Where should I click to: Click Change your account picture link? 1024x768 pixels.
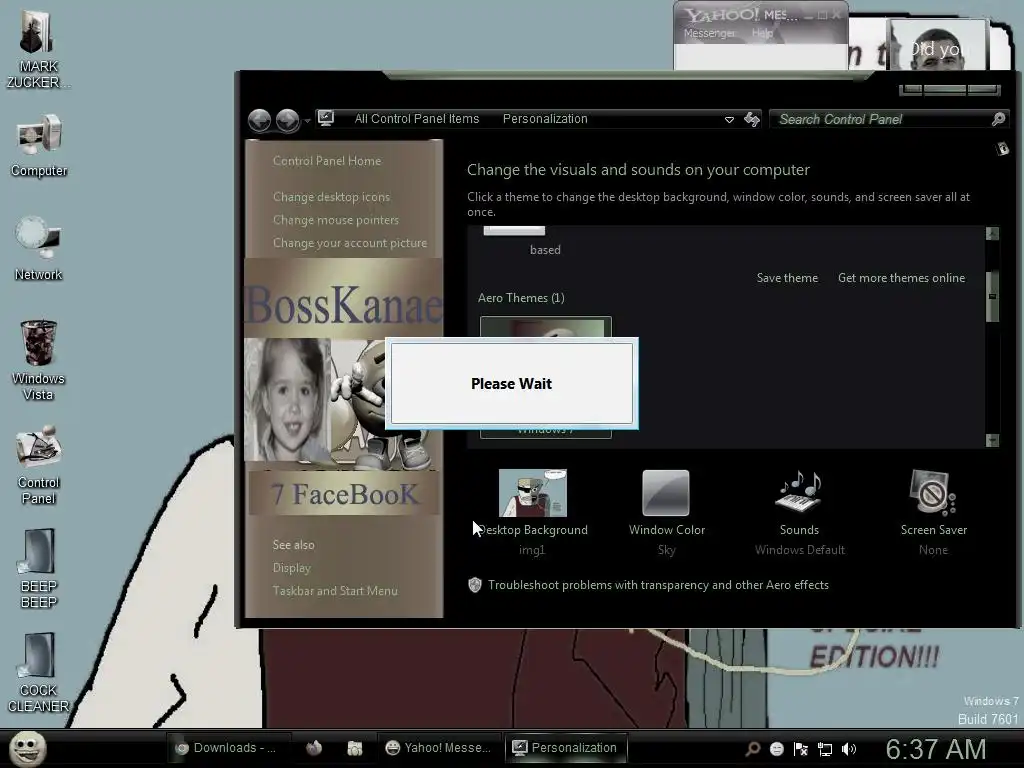pos(349,243)
